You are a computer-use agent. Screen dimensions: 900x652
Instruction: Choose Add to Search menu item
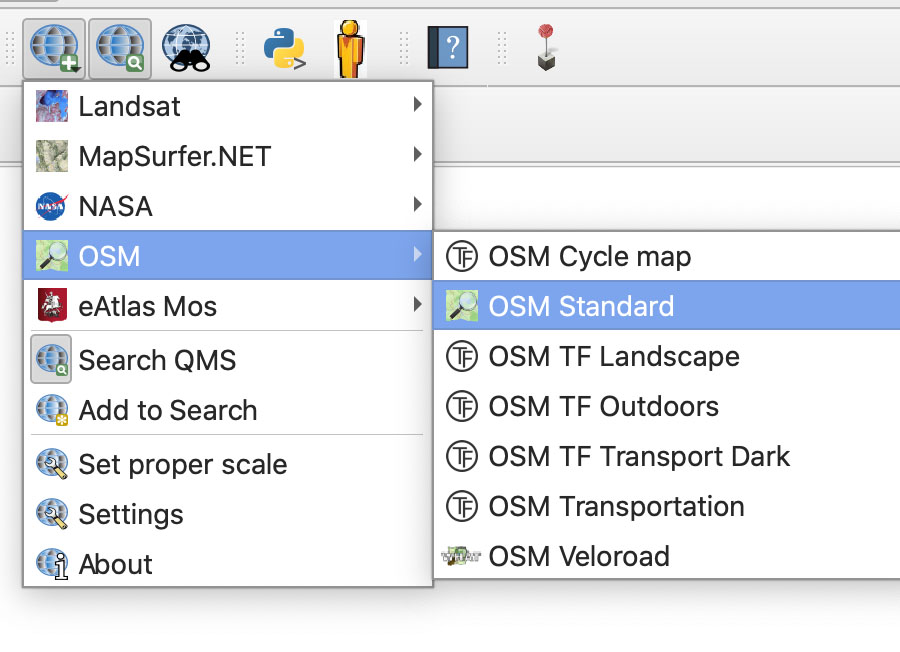(x=228, y=410)
